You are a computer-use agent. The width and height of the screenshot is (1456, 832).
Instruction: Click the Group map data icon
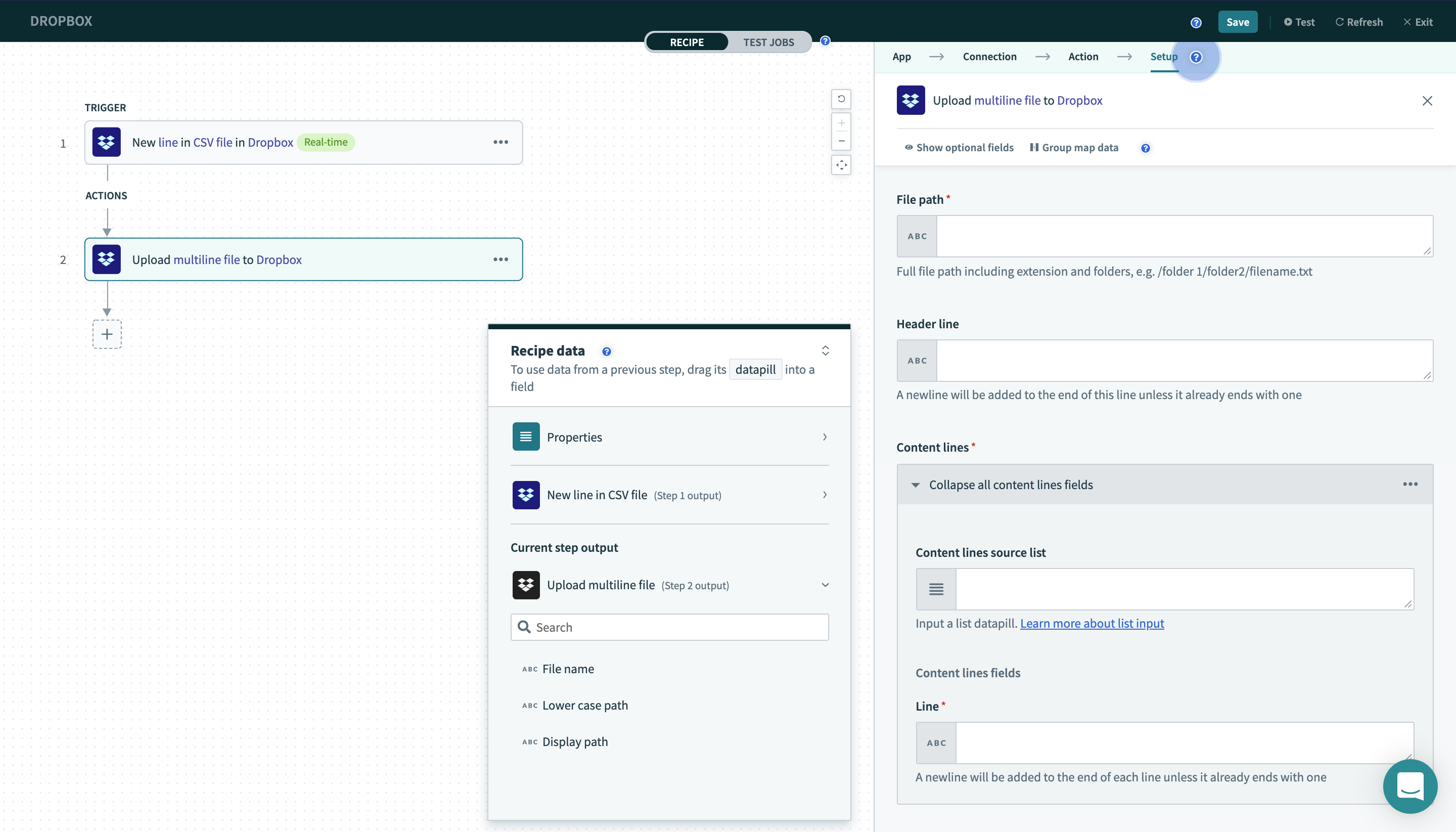[1034, 147]
